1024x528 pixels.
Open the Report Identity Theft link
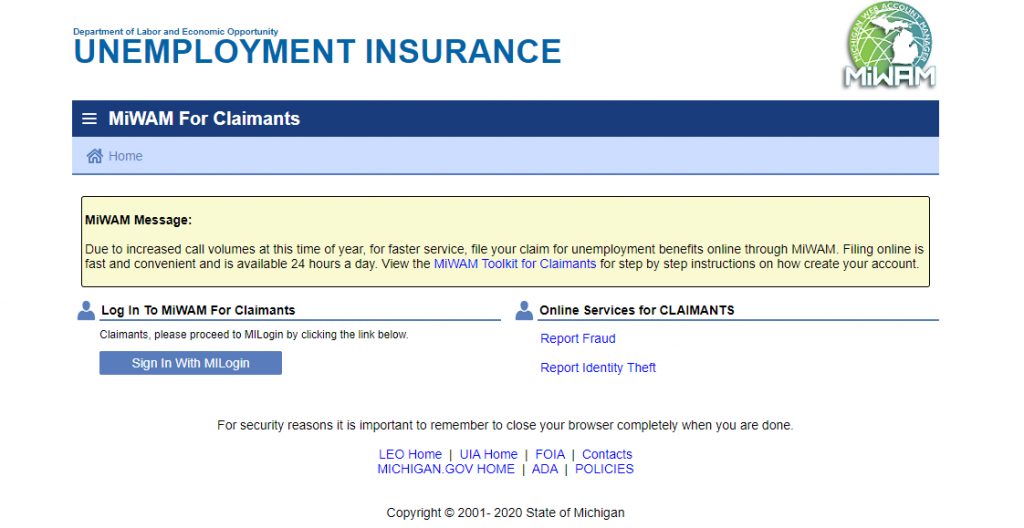[x=598, y=368]
